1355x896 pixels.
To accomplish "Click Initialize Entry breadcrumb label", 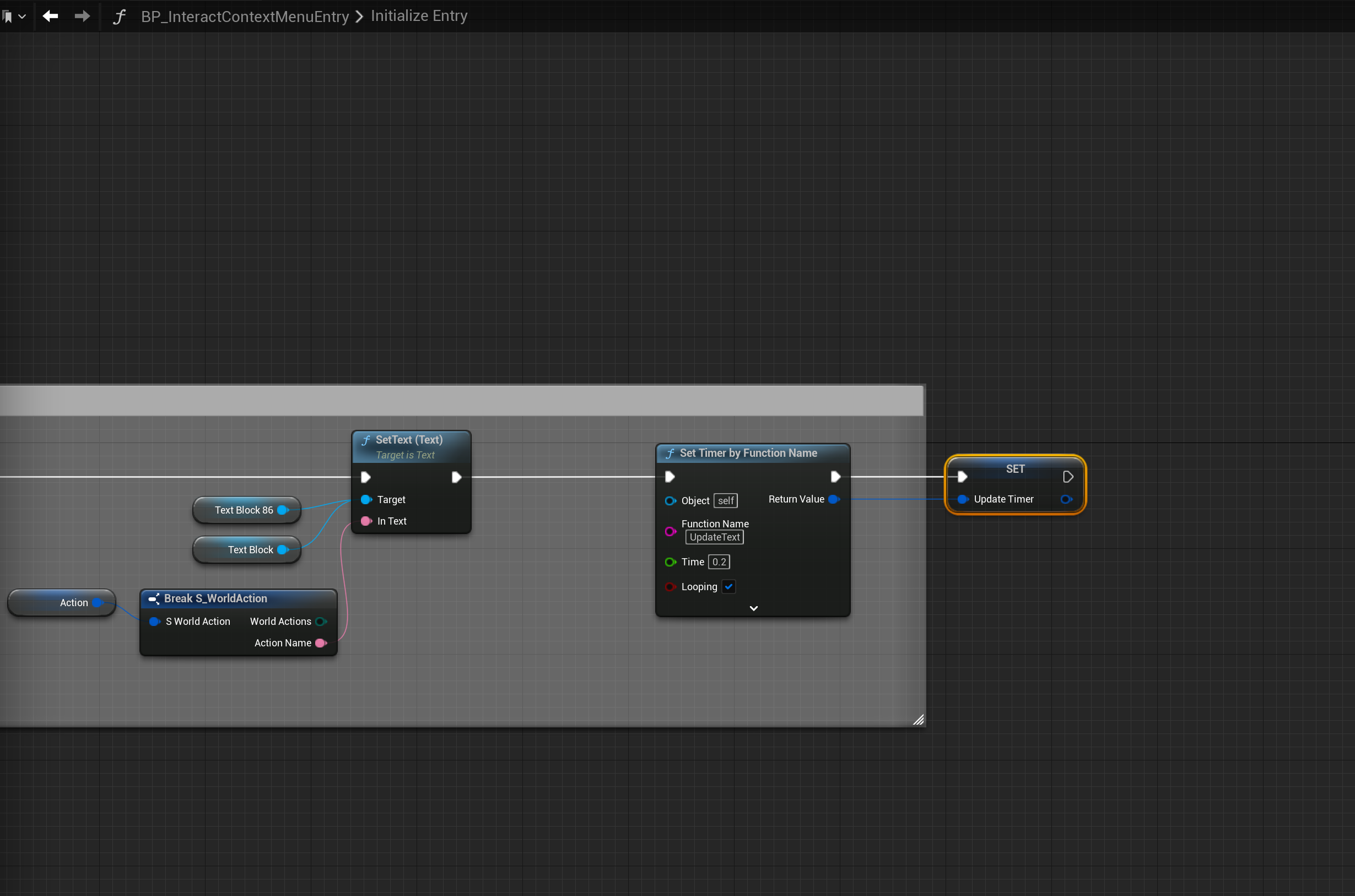I will click(419, 16).
